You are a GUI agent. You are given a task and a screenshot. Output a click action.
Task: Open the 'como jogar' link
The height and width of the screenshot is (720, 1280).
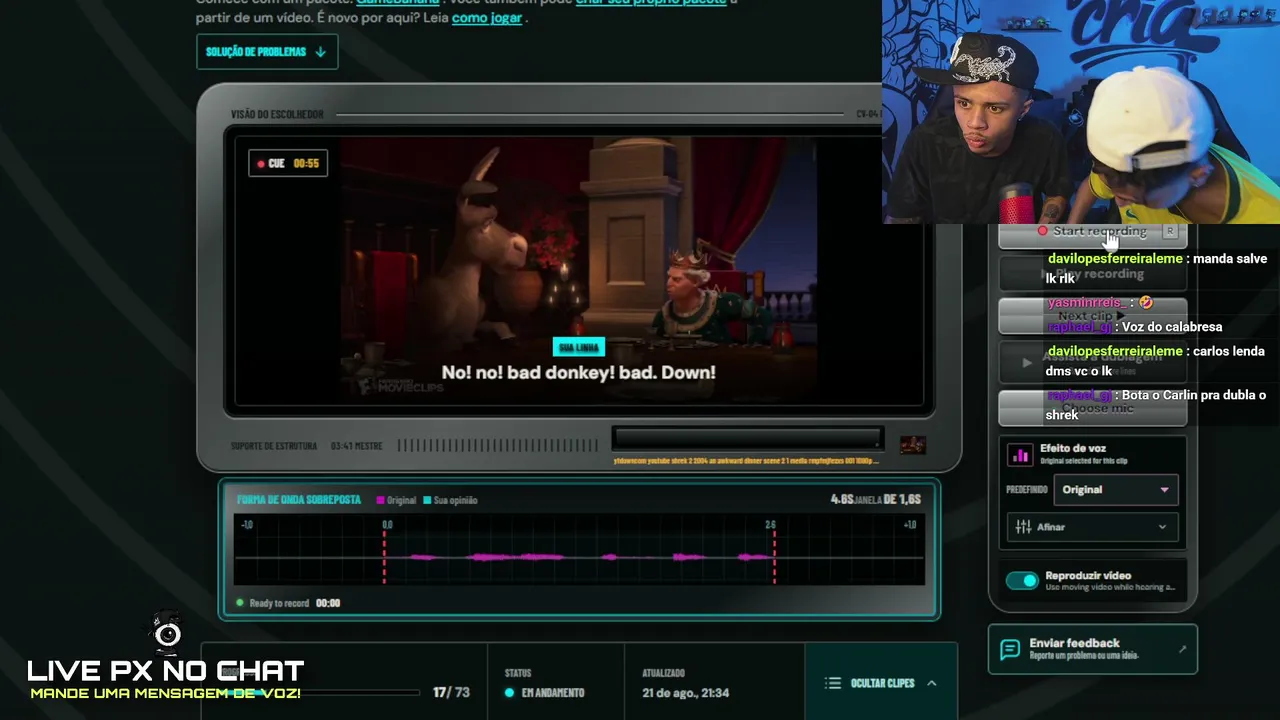coord(487,17)
